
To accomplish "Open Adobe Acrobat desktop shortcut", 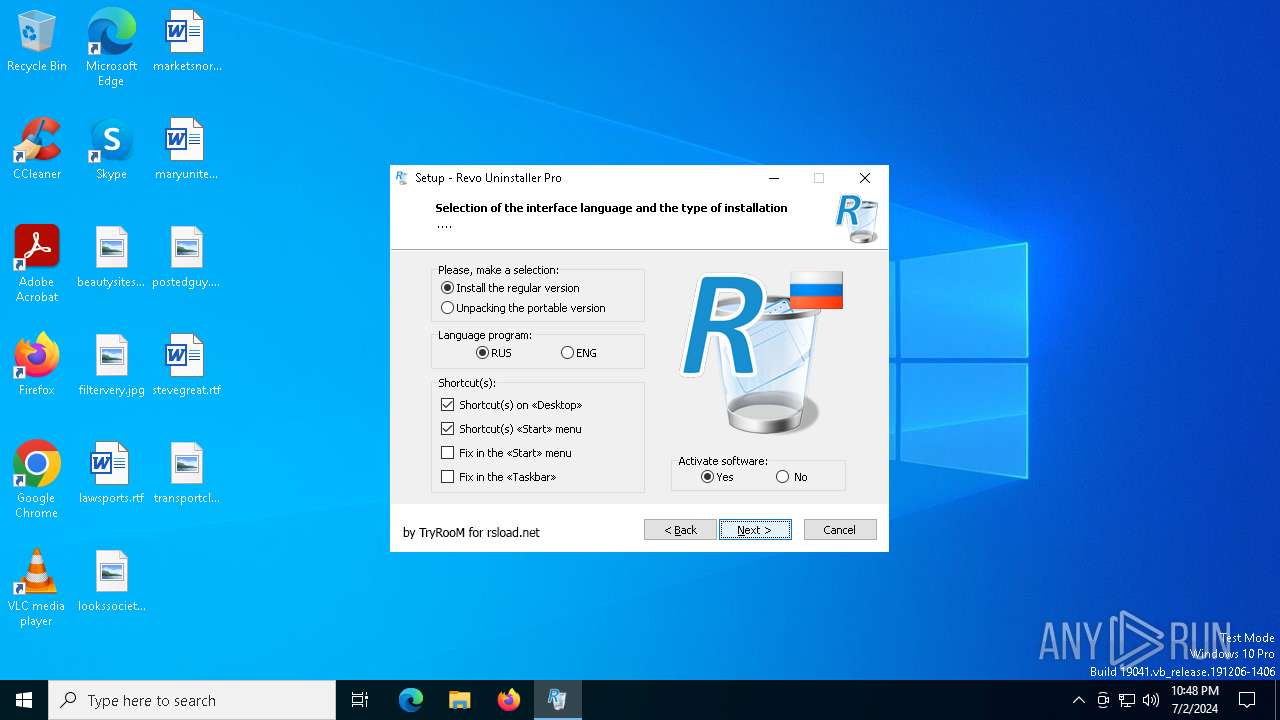I will (x=37, y=264).
